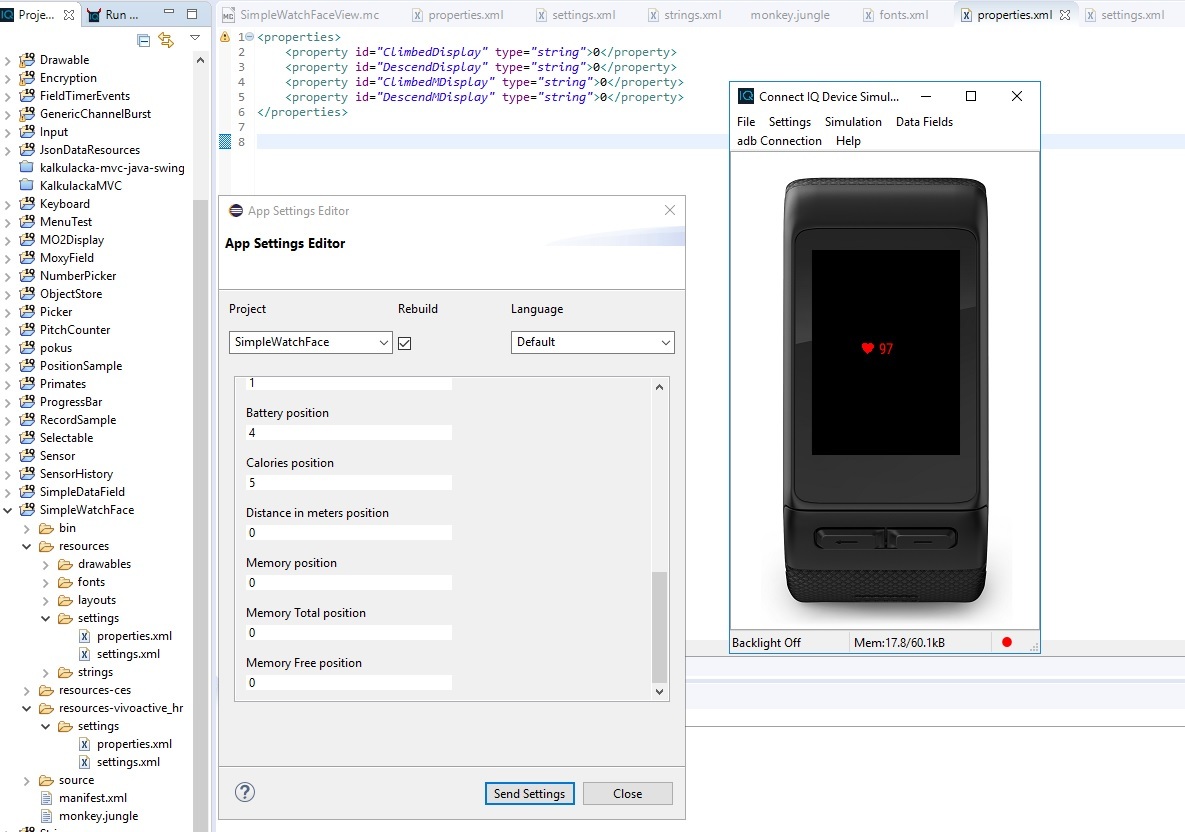The image size is (1185, 832).
Task: Expand the resources-ces folder
Action: (x=26, y=691)
